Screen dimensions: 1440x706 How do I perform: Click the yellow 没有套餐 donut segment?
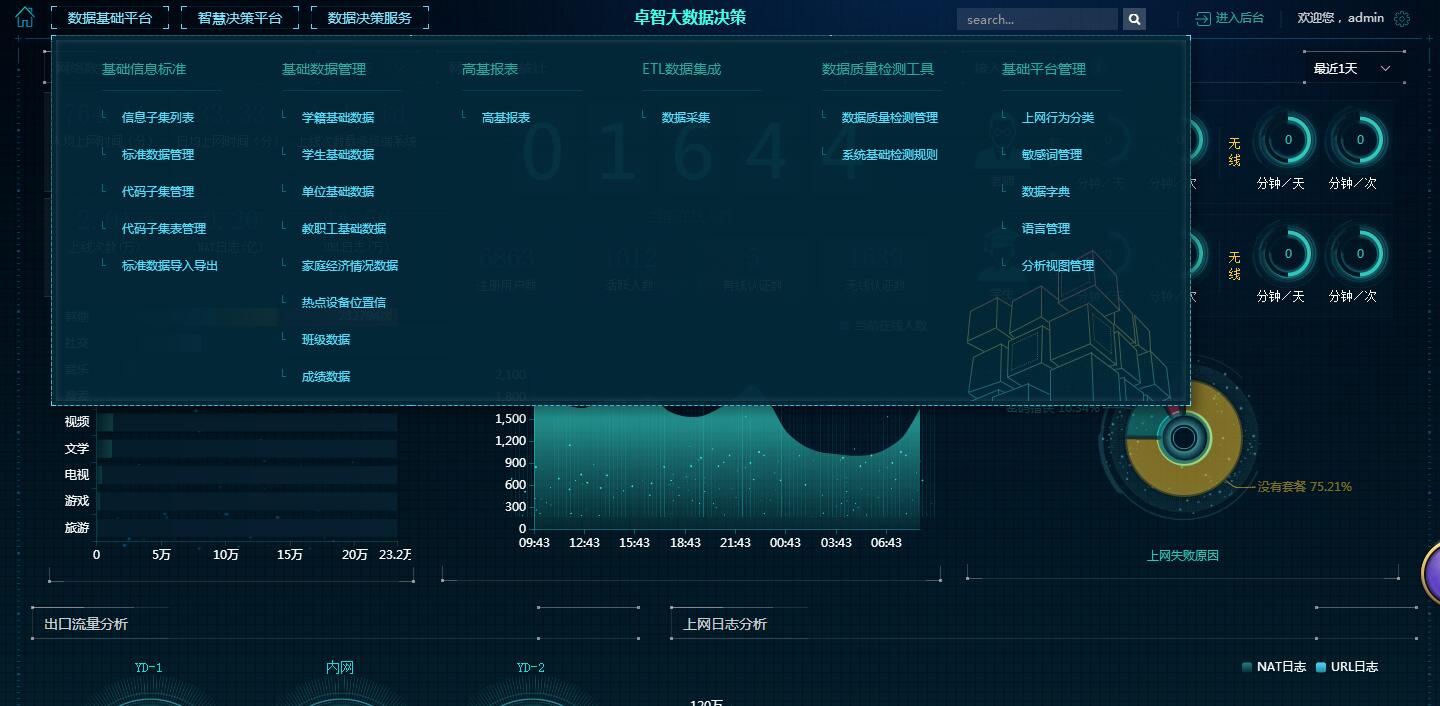1217,470
